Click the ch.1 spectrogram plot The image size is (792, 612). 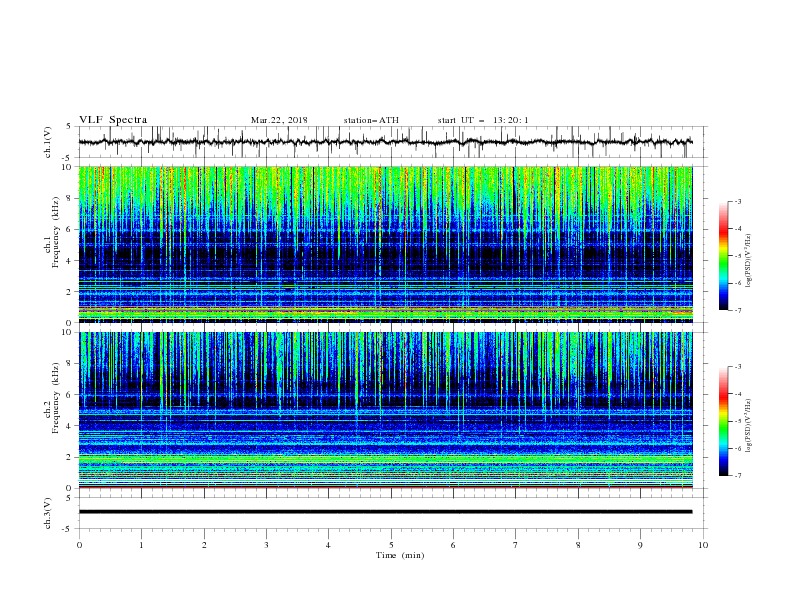[385, 244]
